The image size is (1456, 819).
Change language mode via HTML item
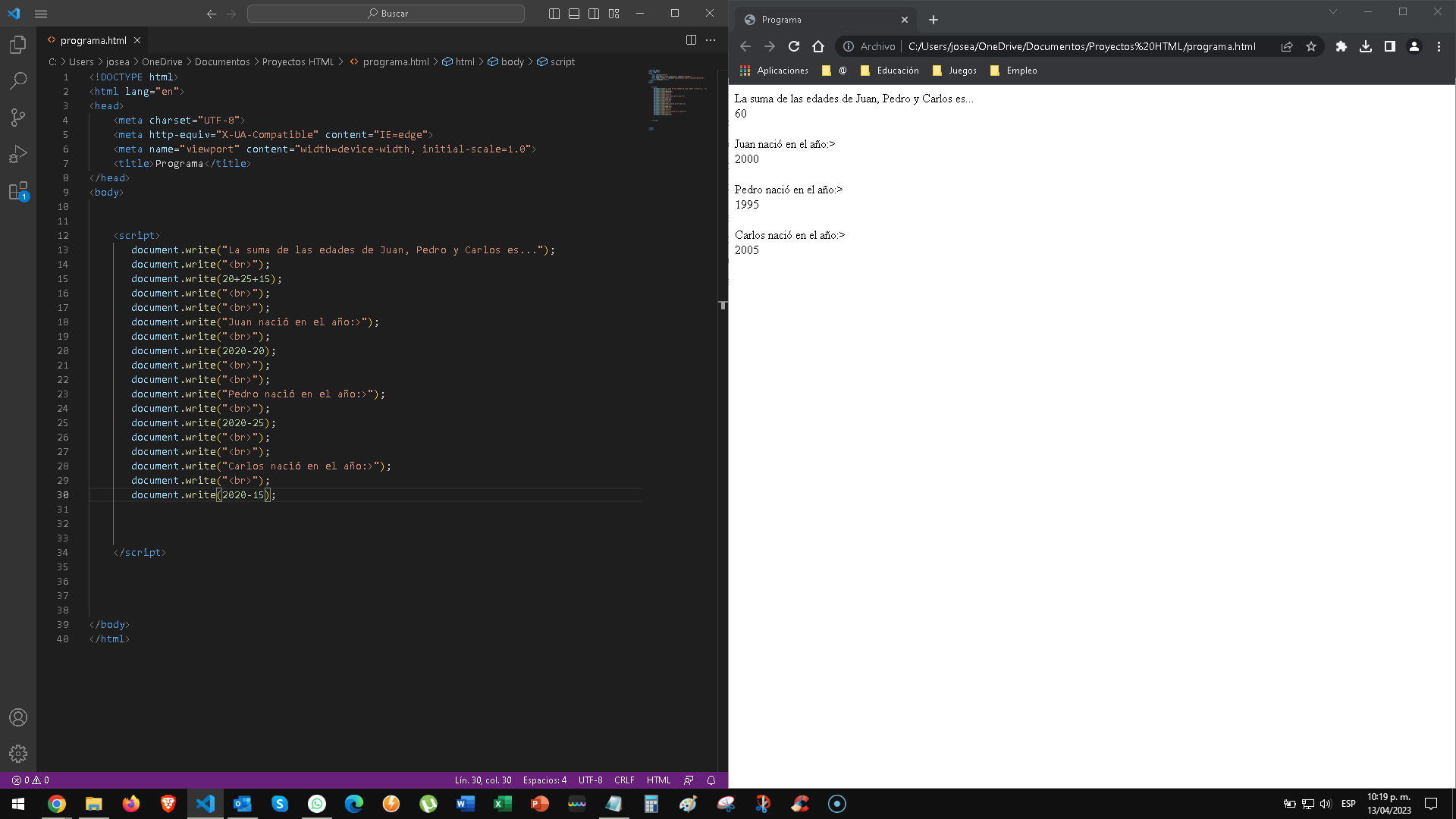[x=658, y=780]
